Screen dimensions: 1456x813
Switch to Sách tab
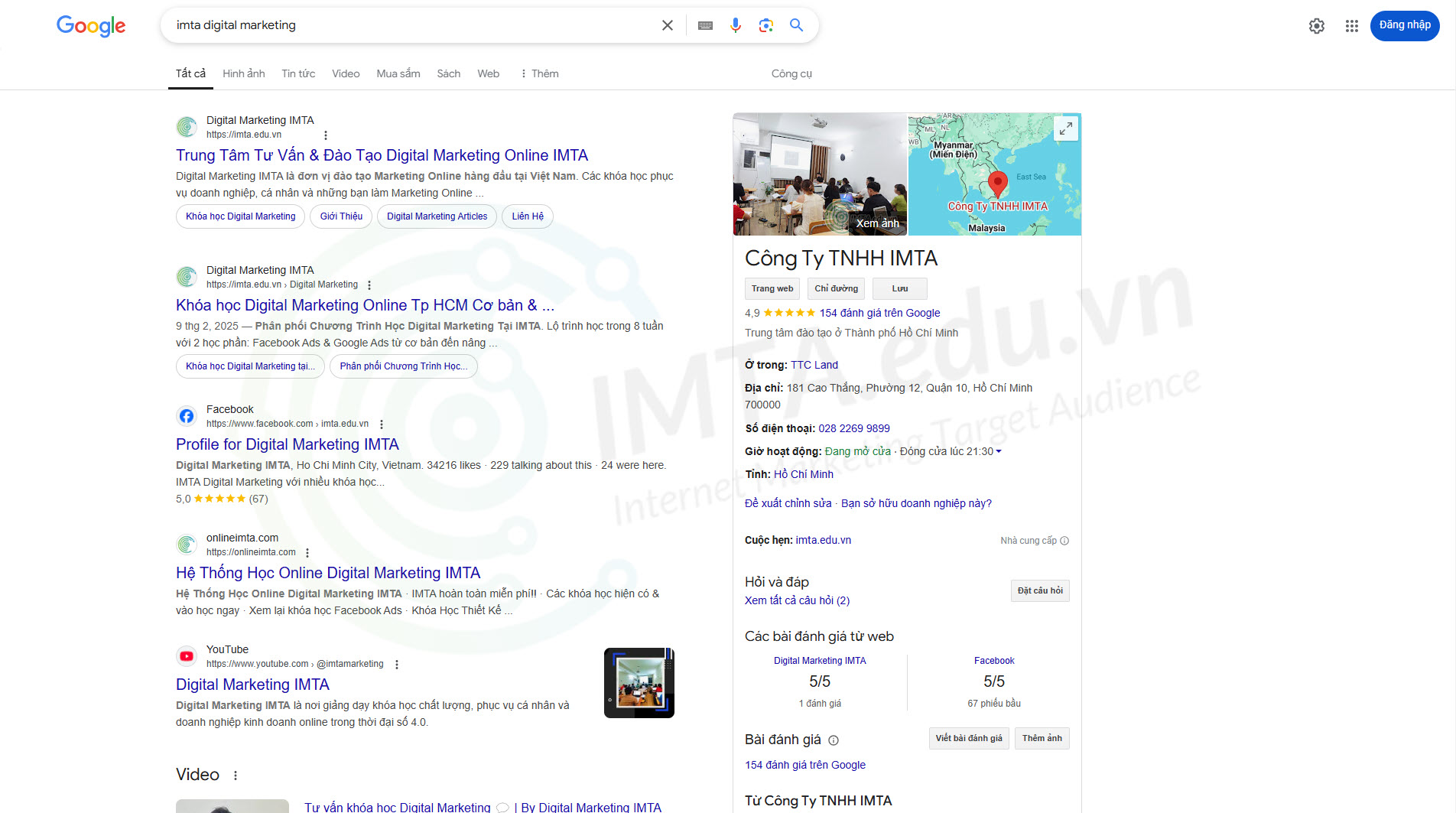tap(449, 73)
